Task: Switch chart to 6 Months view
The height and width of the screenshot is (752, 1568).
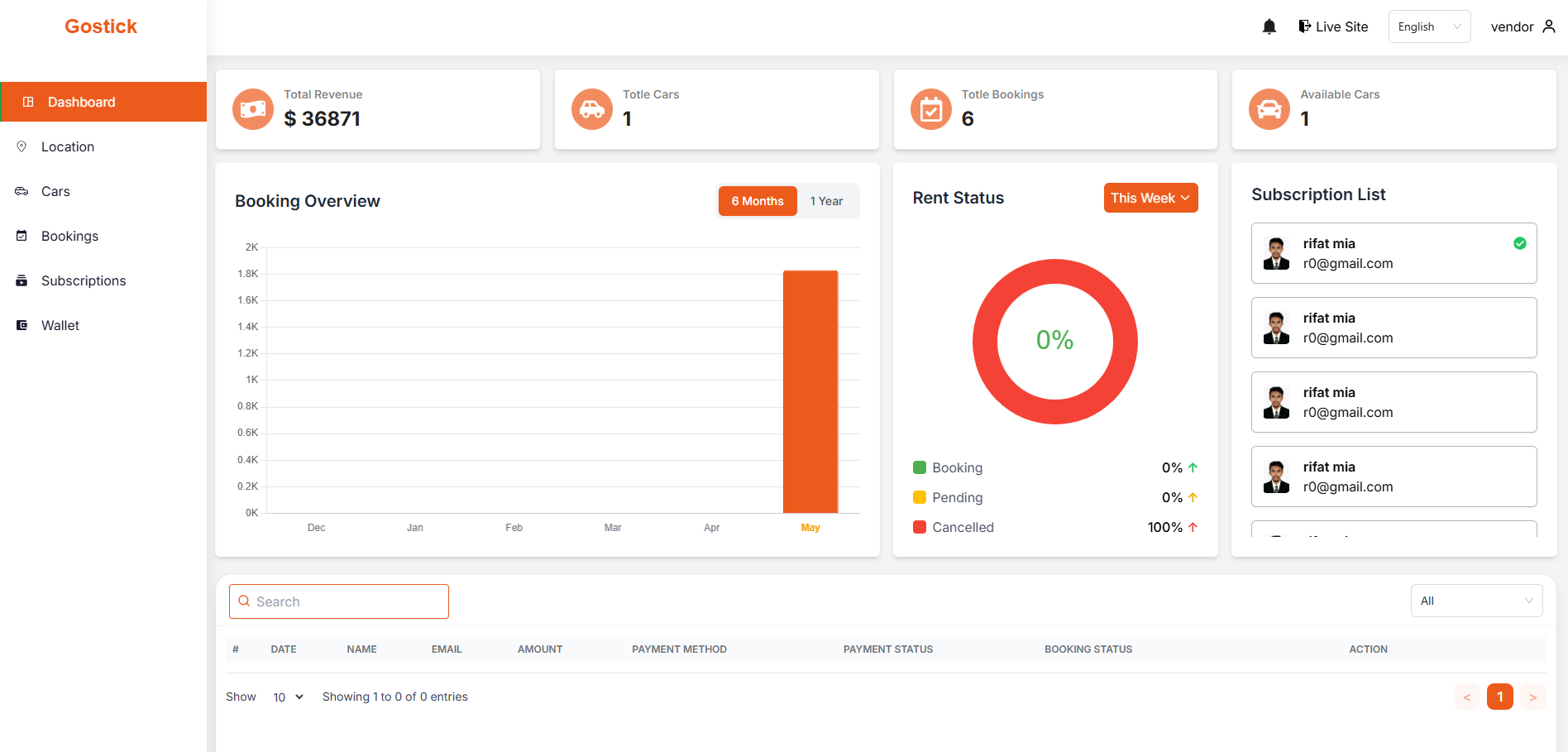Action: [757, 201]
